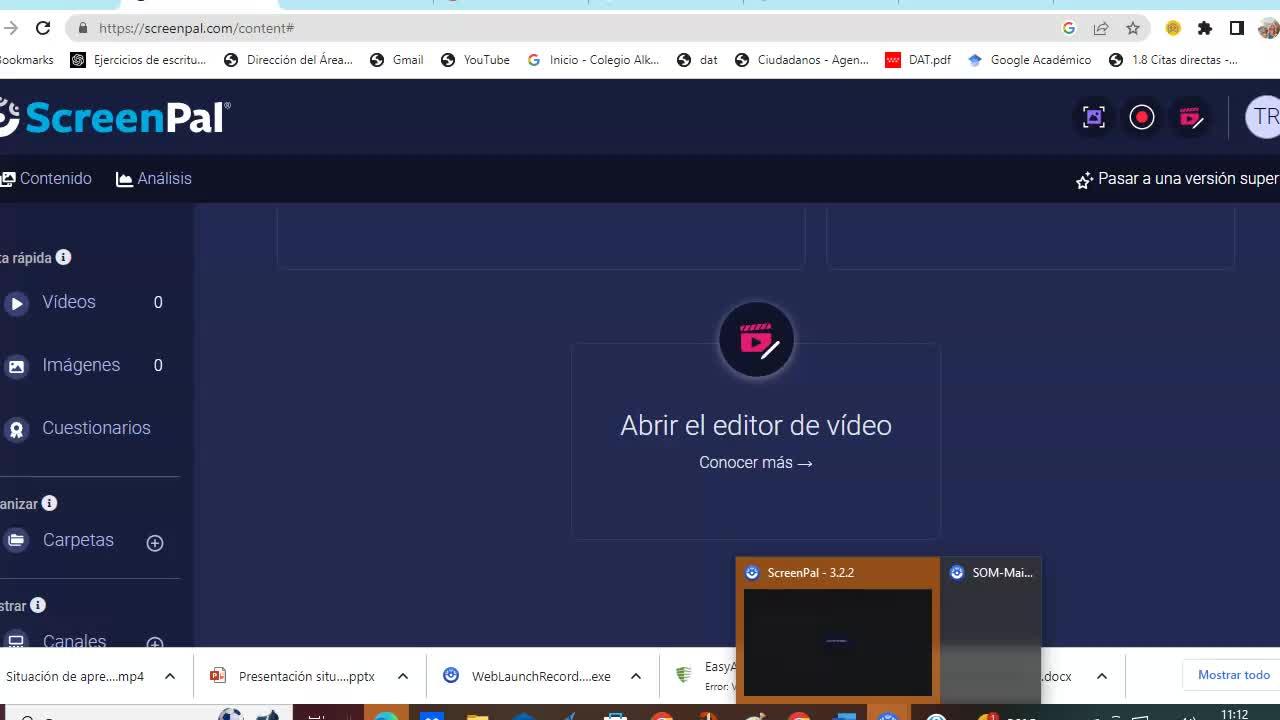Open the DAT.pdf bookmark
Viewport: 1280px width, 720px height.
pos(918,60)
